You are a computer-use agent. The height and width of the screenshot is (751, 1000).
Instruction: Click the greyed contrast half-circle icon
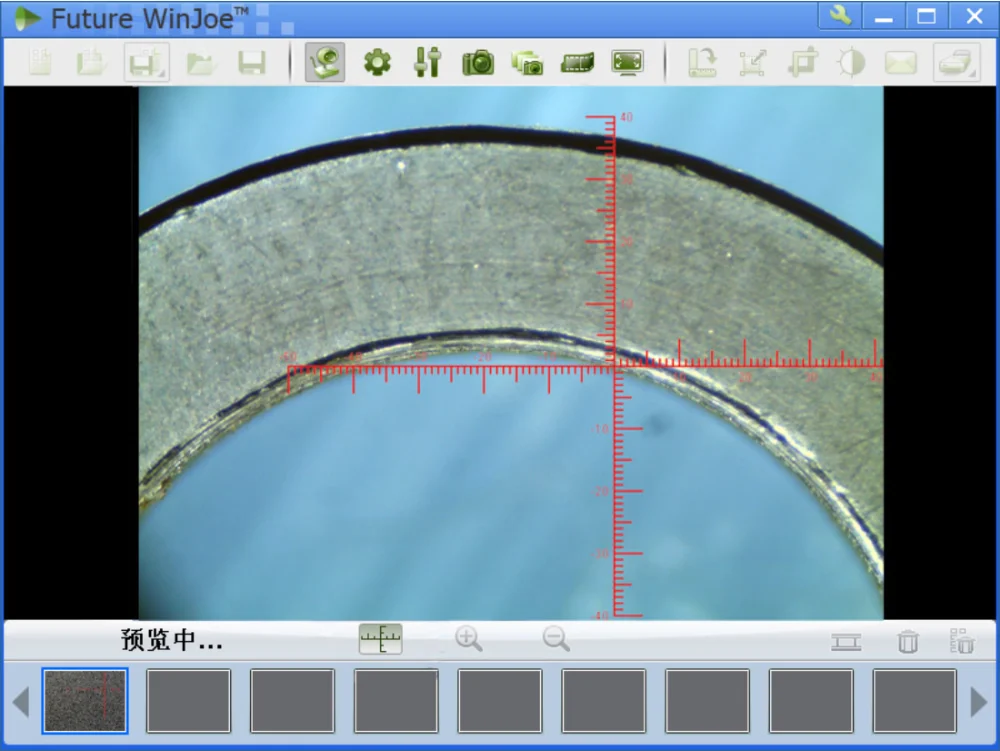click(x=851, y=63)
